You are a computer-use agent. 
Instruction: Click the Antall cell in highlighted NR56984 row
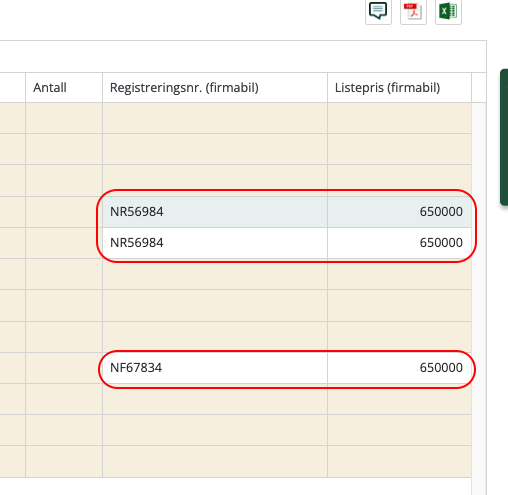64,212
